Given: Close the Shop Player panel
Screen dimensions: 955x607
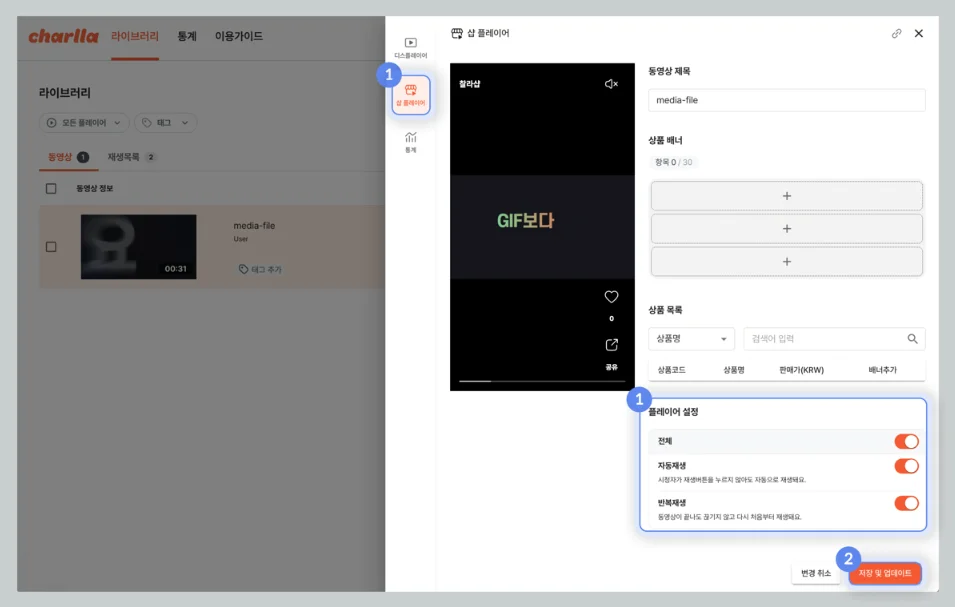Looking at the screenshot, I should point(918,33).
